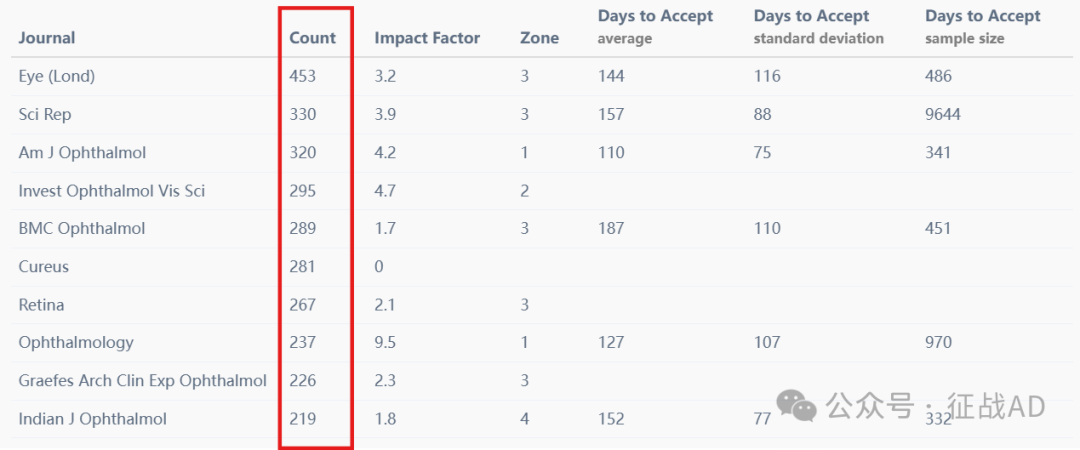Select the Am J Ophthalmol row
The width and height of the screenshot is (1080, 450).
(540, 152)
